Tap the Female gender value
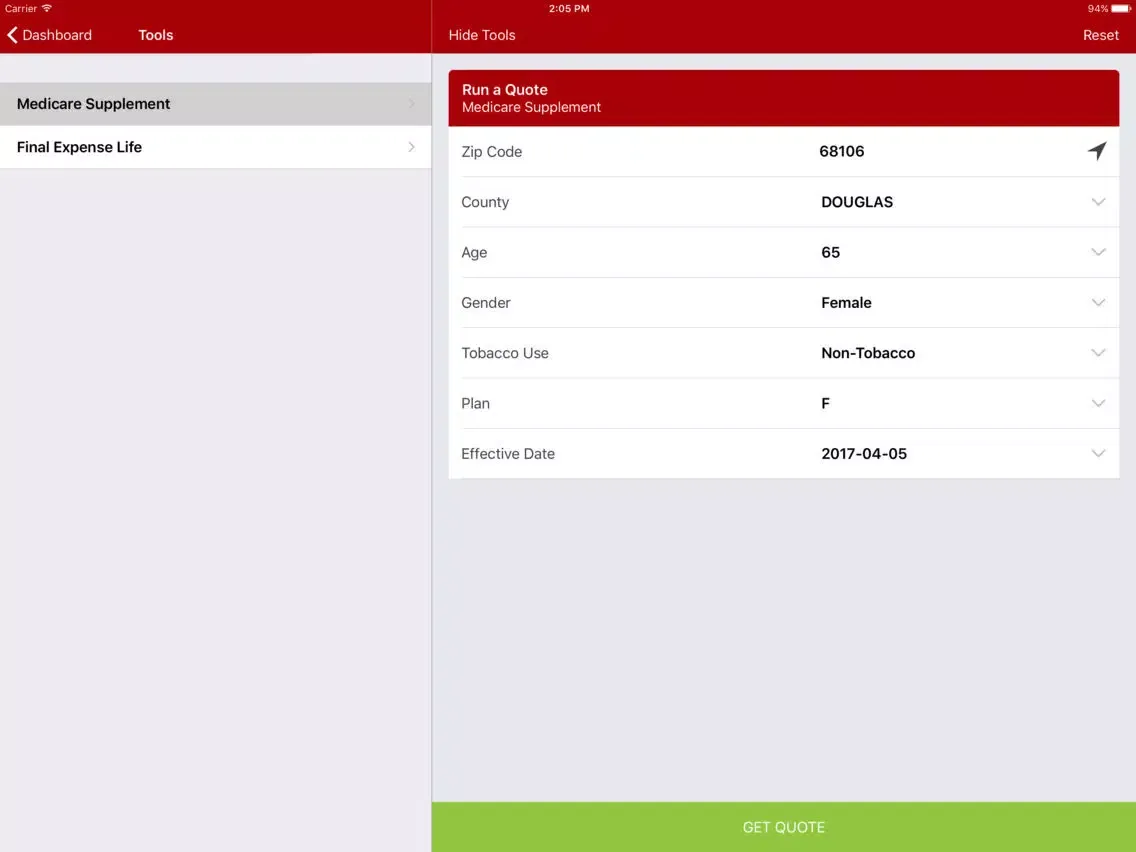The image size is (1136, 852). pyautogui.click(x=846, y=303)
